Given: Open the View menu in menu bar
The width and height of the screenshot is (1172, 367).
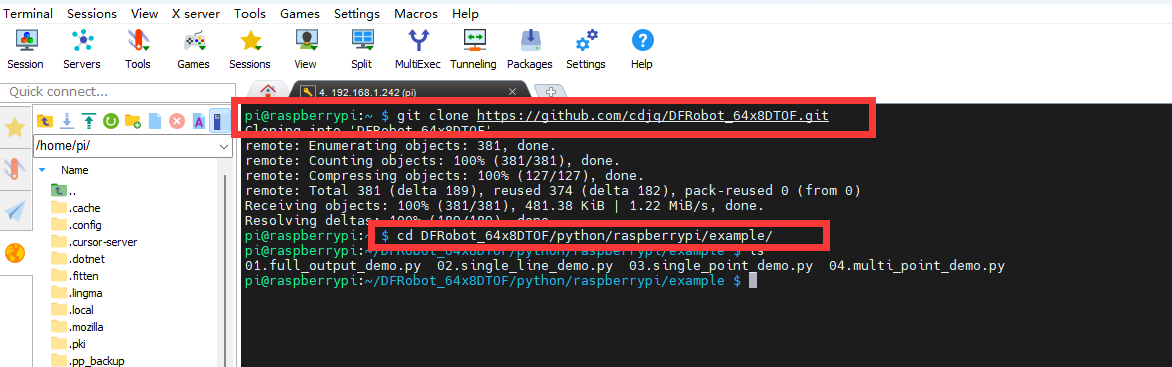Looking at the screenshot, I should [144, 13].
